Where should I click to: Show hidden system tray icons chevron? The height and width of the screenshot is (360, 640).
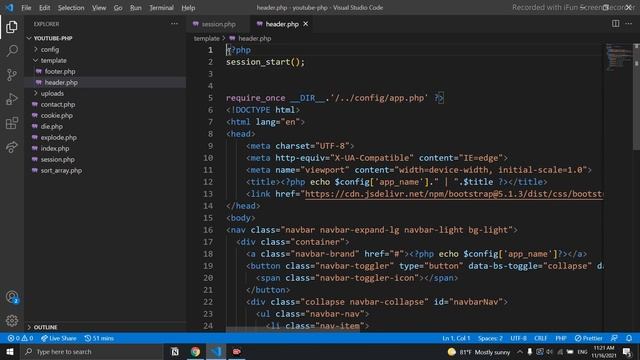click(x=520, y=352)
